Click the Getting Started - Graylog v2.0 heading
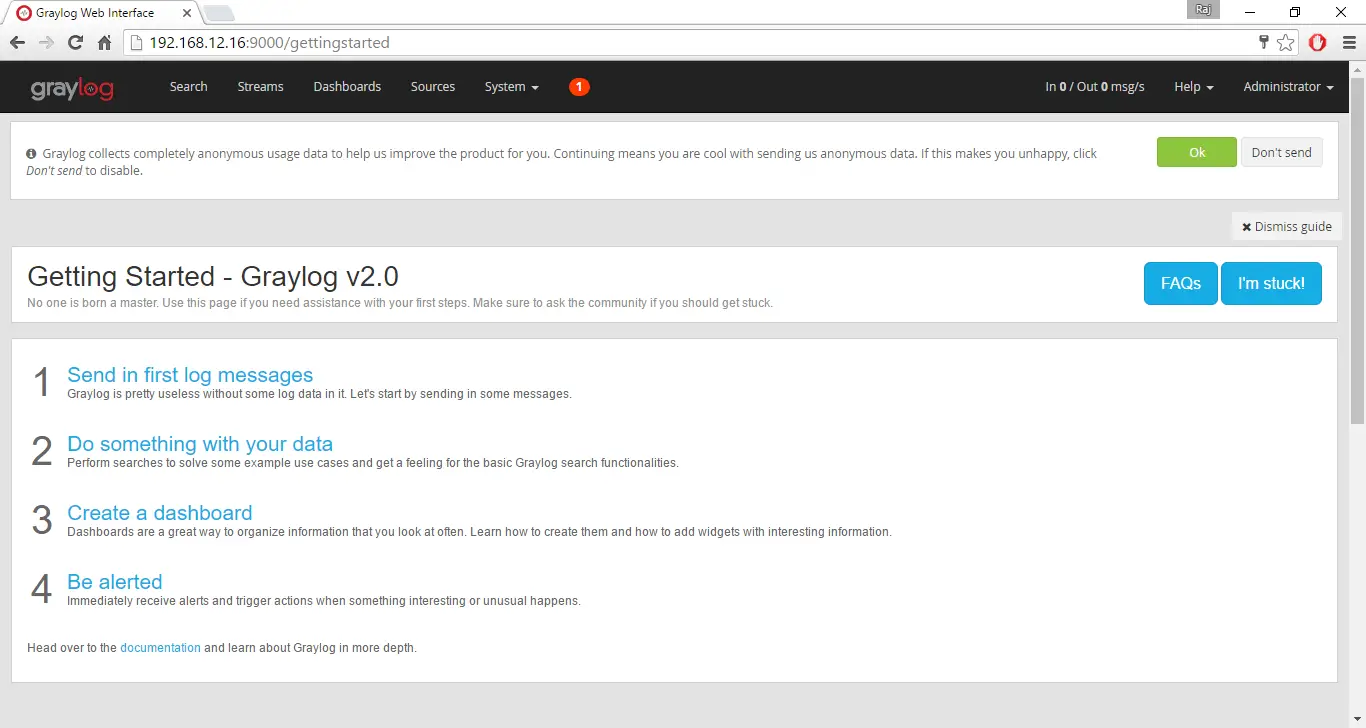The image size is (1366, 728). (x=213, y=277)
